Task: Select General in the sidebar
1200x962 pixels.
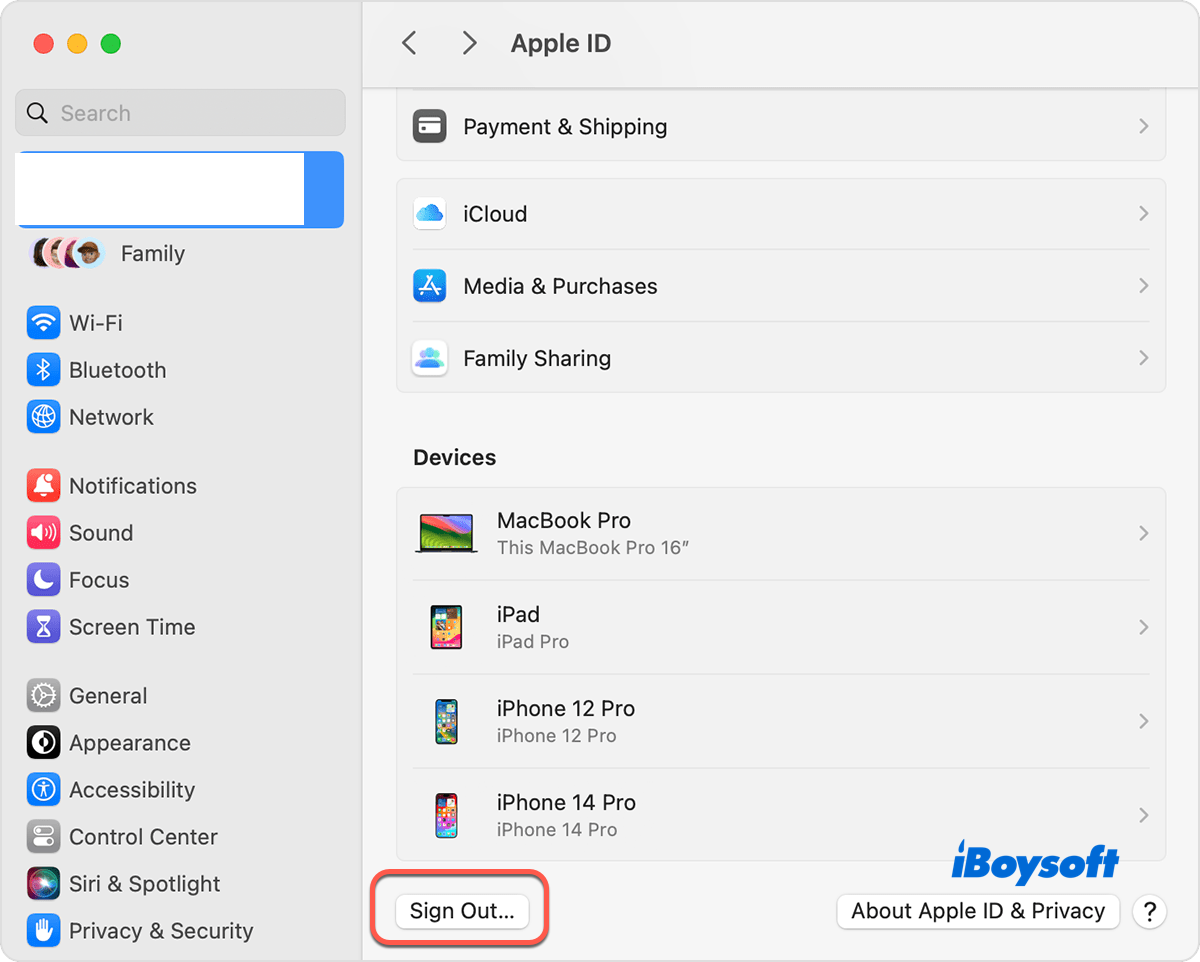Action: [108, 696]
